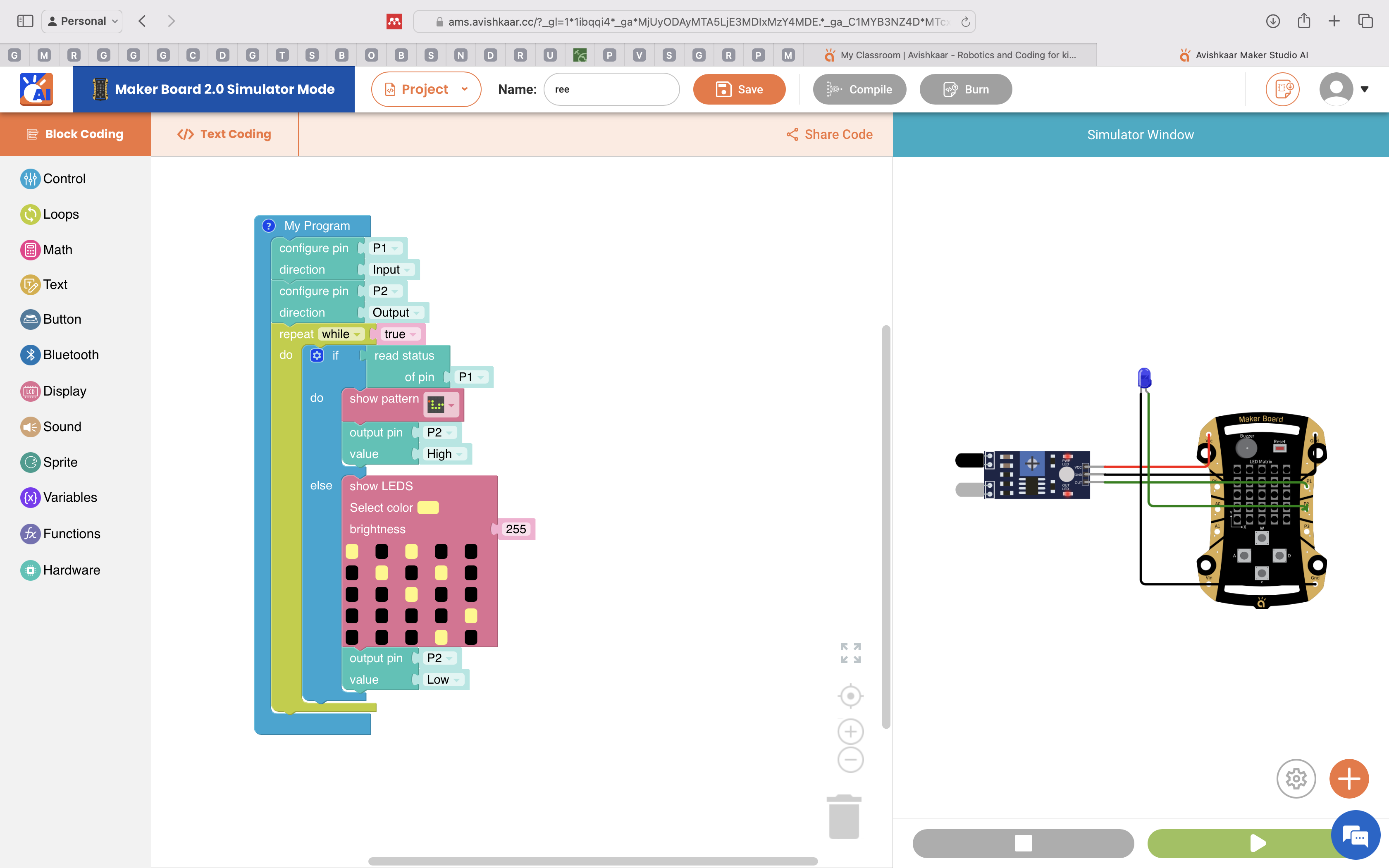This screenshot has height=868, width=1389.
Task: Open the Project dropdown menu
Action: (426, 90)
